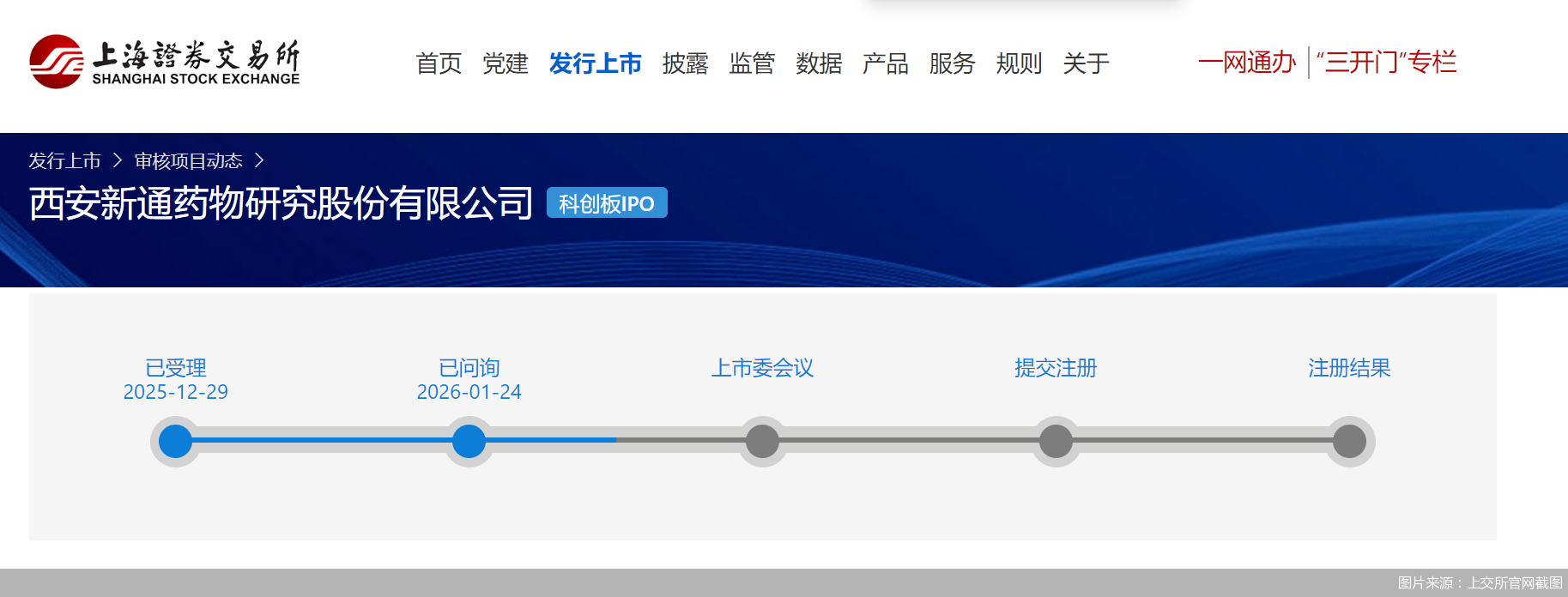This screenshot has height=597, width=1568.
Task: Open the 监管 menu item
Action: point(752,63)
